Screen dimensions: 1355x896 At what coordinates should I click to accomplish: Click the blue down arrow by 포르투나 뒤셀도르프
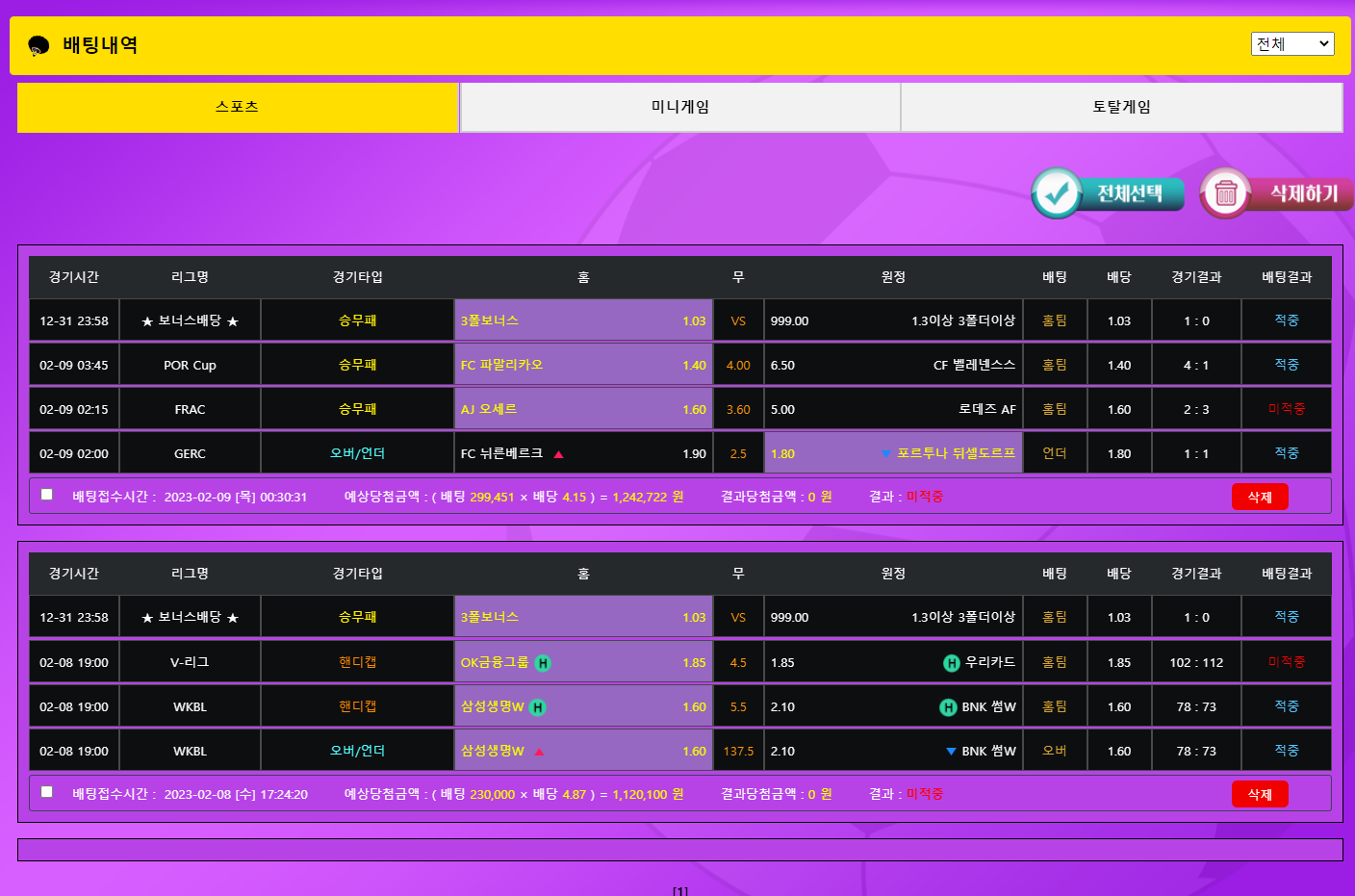tap(885, 454)
